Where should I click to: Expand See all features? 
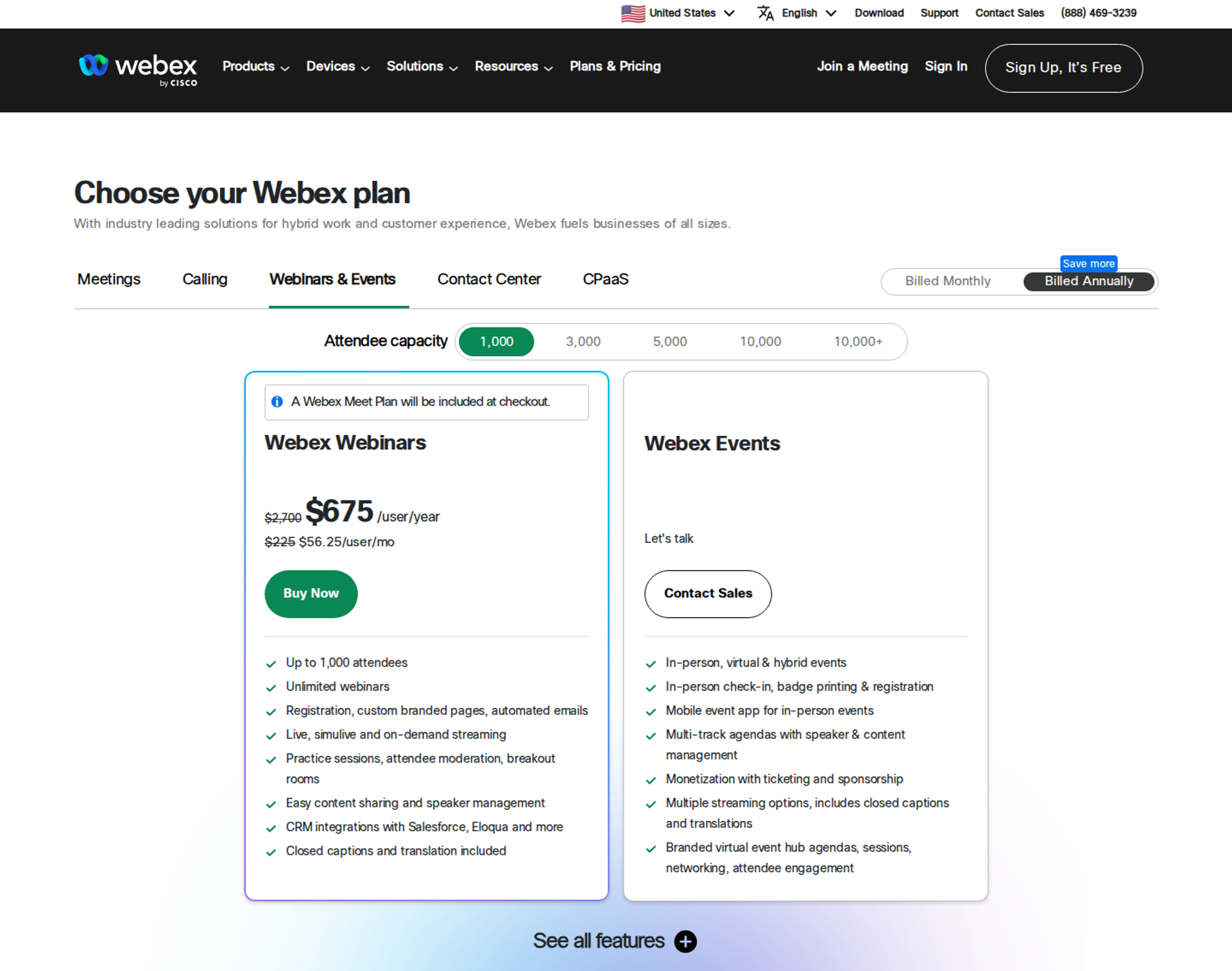click(x=615, y=941)
